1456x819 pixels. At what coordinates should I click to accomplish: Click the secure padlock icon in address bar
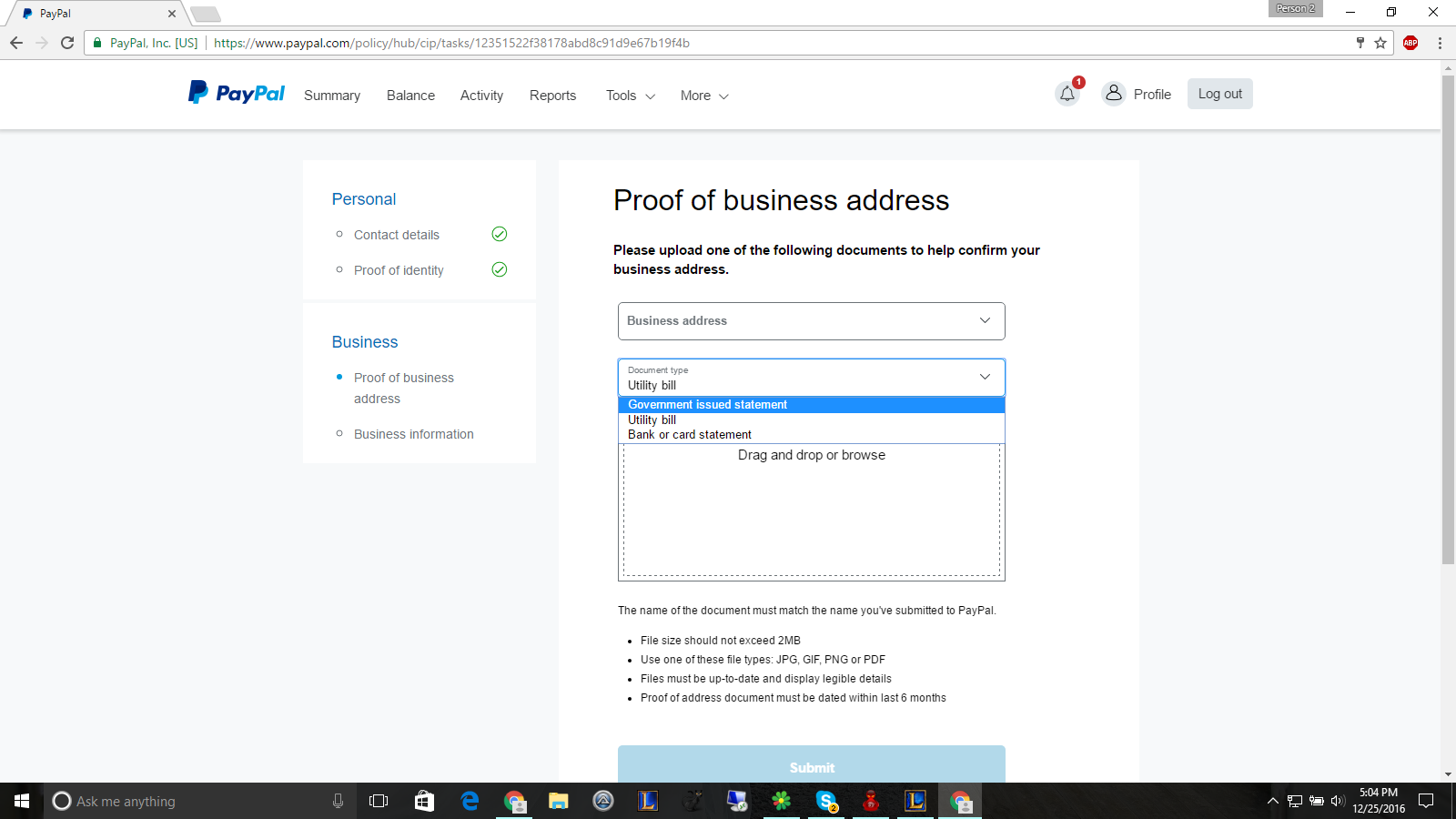coord(97,43)
